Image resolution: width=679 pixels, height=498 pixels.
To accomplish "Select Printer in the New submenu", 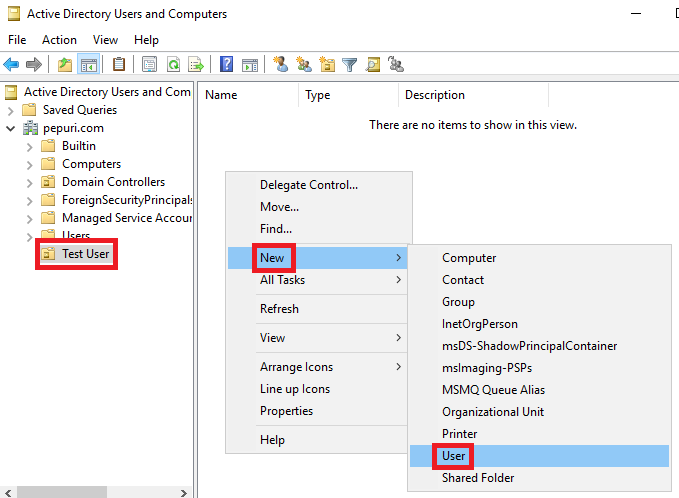I will 539,434.
